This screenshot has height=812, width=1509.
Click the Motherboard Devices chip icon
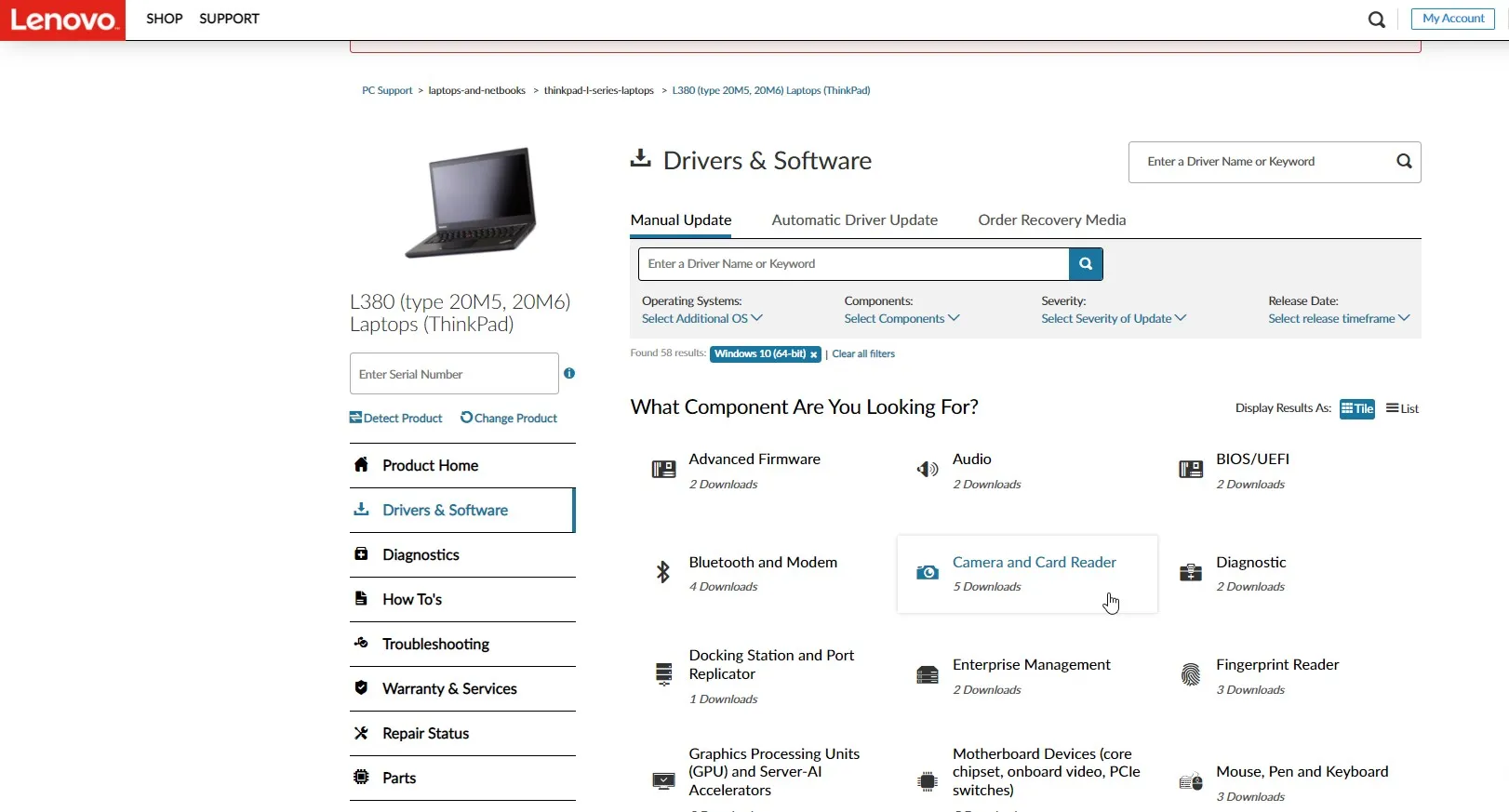[x=928, y=781]
